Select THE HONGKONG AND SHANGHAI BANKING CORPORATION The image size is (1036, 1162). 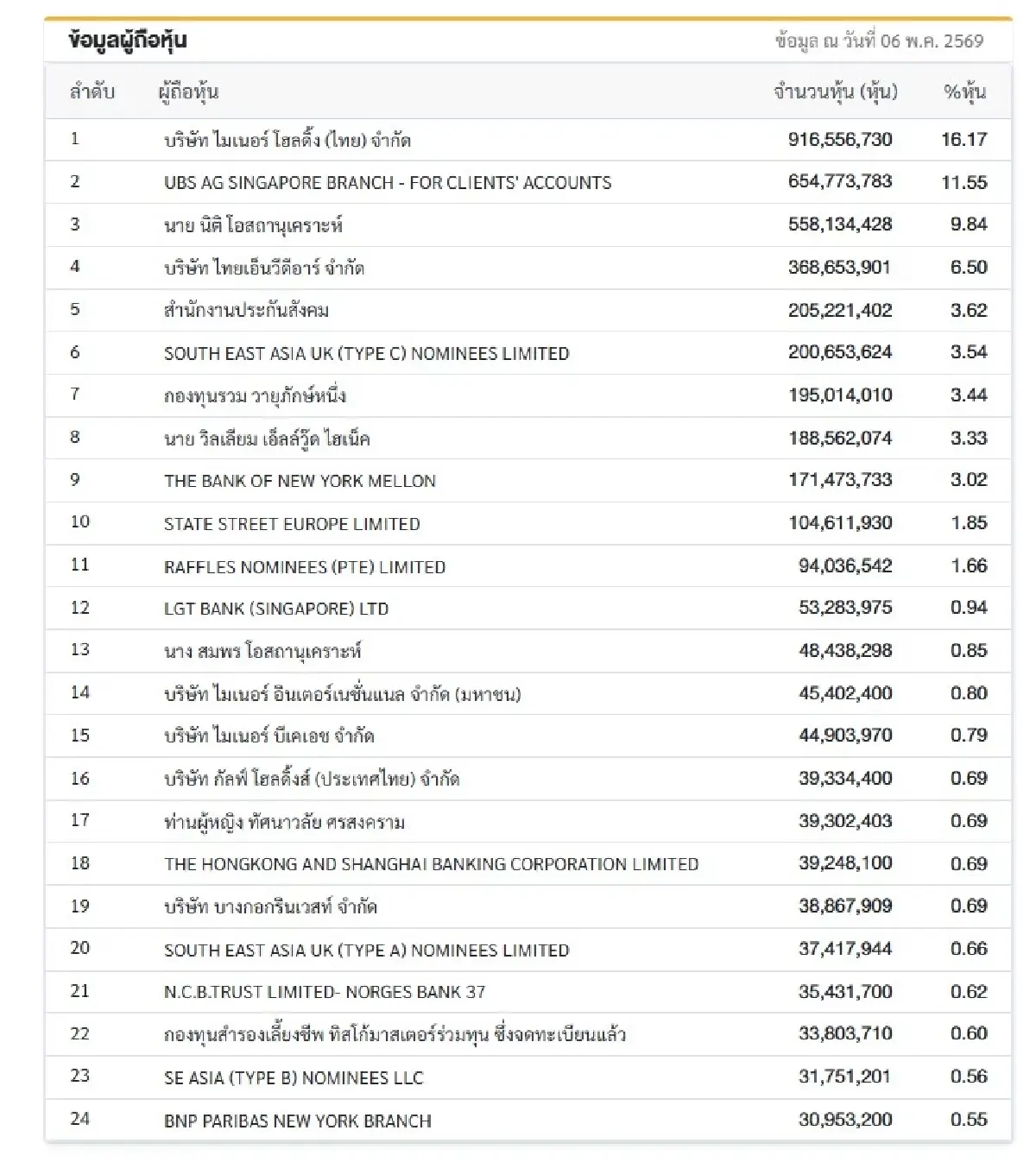[432, 864]
